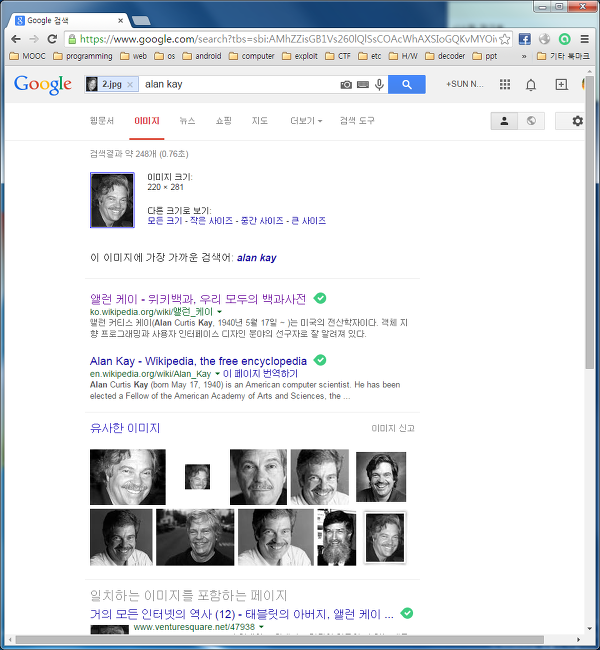Viewport: 600px width, 650px height.
Task: Select the 이미지 tab
Action: click(x=147, y=121)
